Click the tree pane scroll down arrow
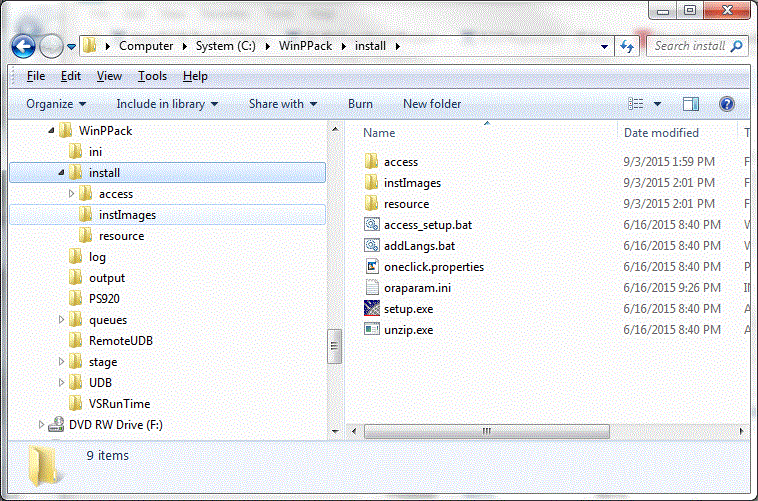Viewport: 758px width, 501px height. pos(335,430)
